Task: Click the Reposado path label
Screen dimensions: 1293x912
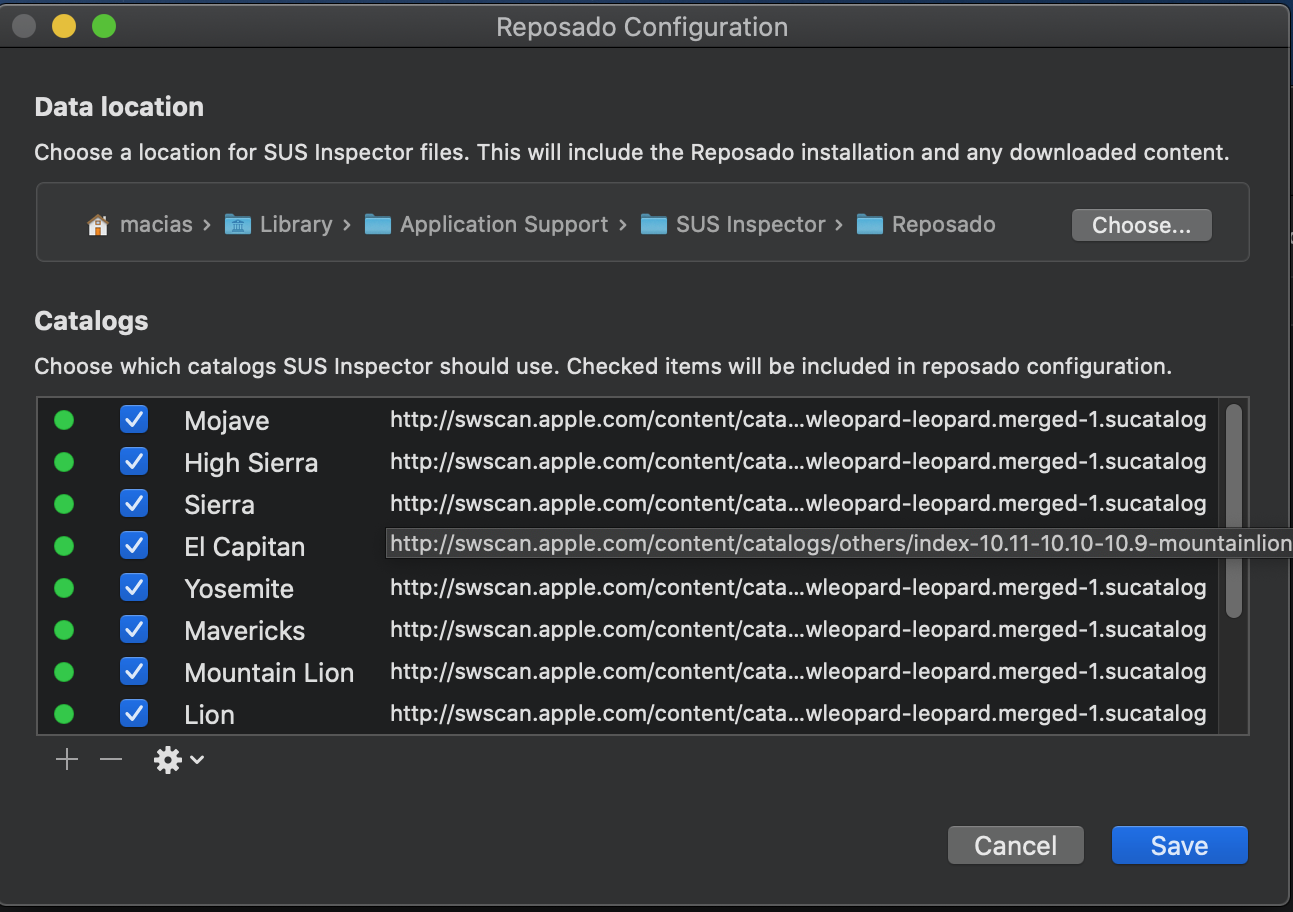Action: pos(944,225)
